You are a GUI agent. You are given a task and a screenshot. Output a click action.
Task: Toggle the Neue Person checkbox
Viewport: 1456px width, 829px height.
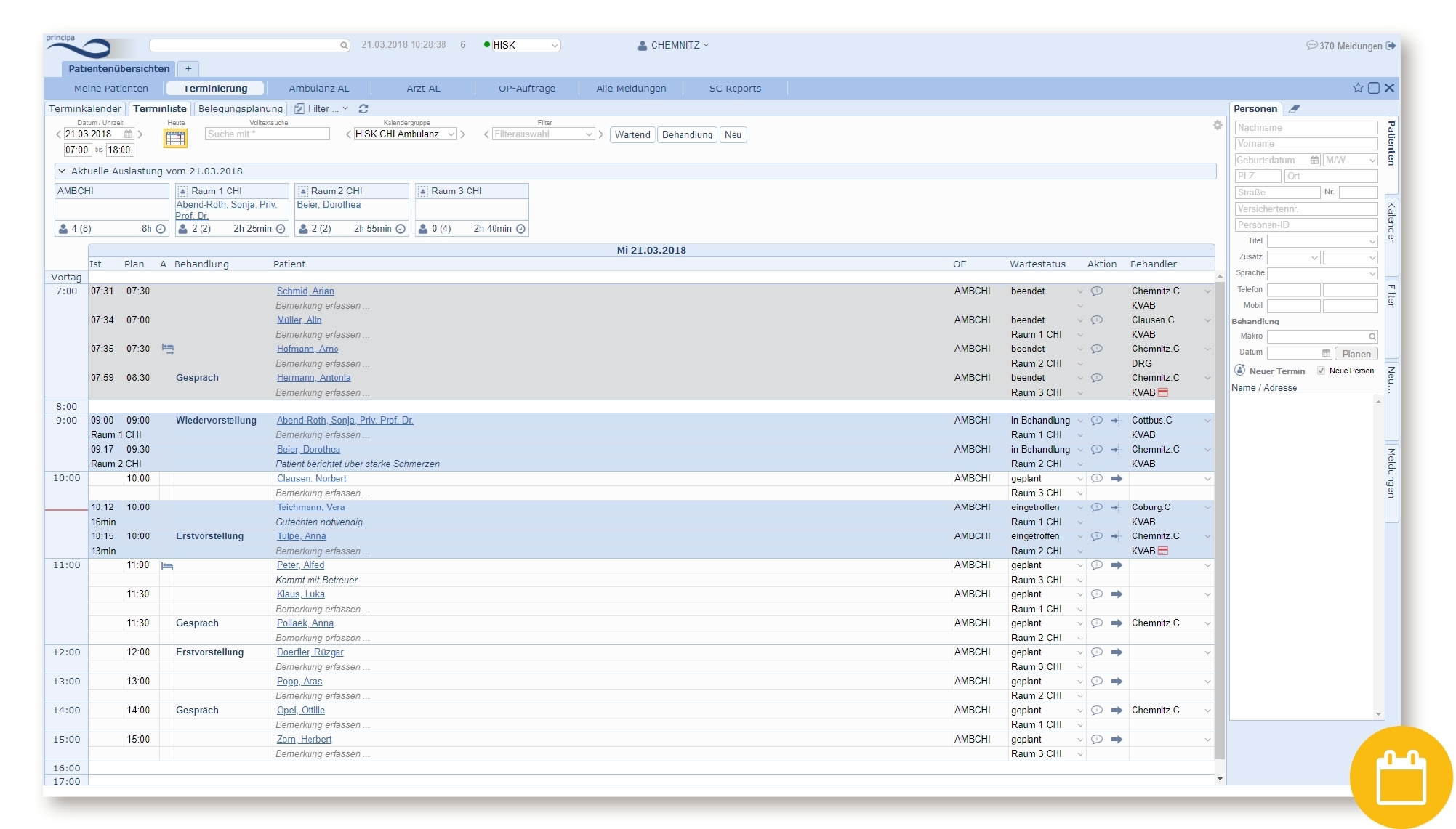coord(1321,371)
